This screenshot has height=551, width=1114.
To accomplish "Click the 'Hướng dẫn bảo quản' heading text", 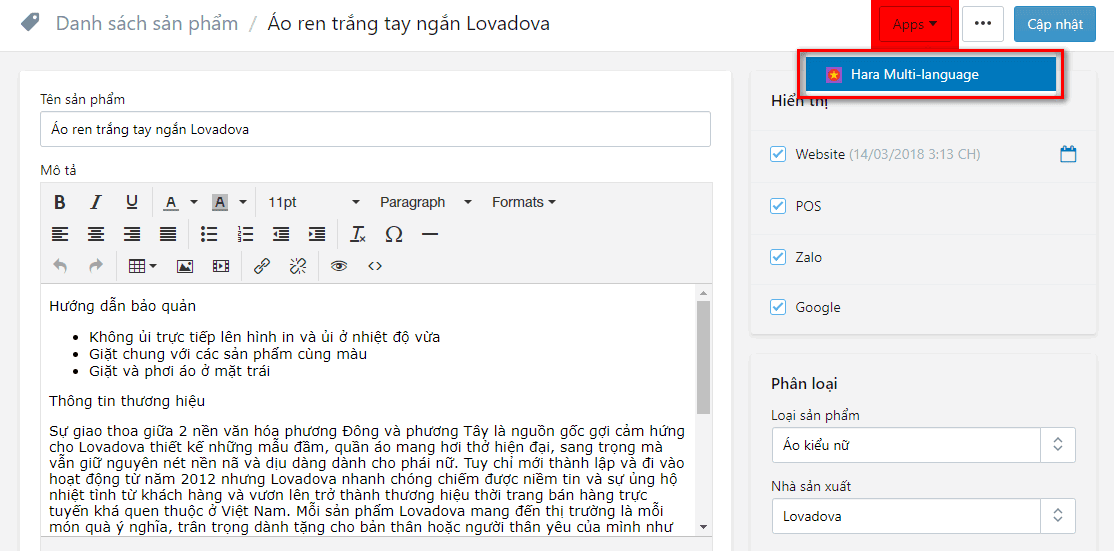I will 122,307.
